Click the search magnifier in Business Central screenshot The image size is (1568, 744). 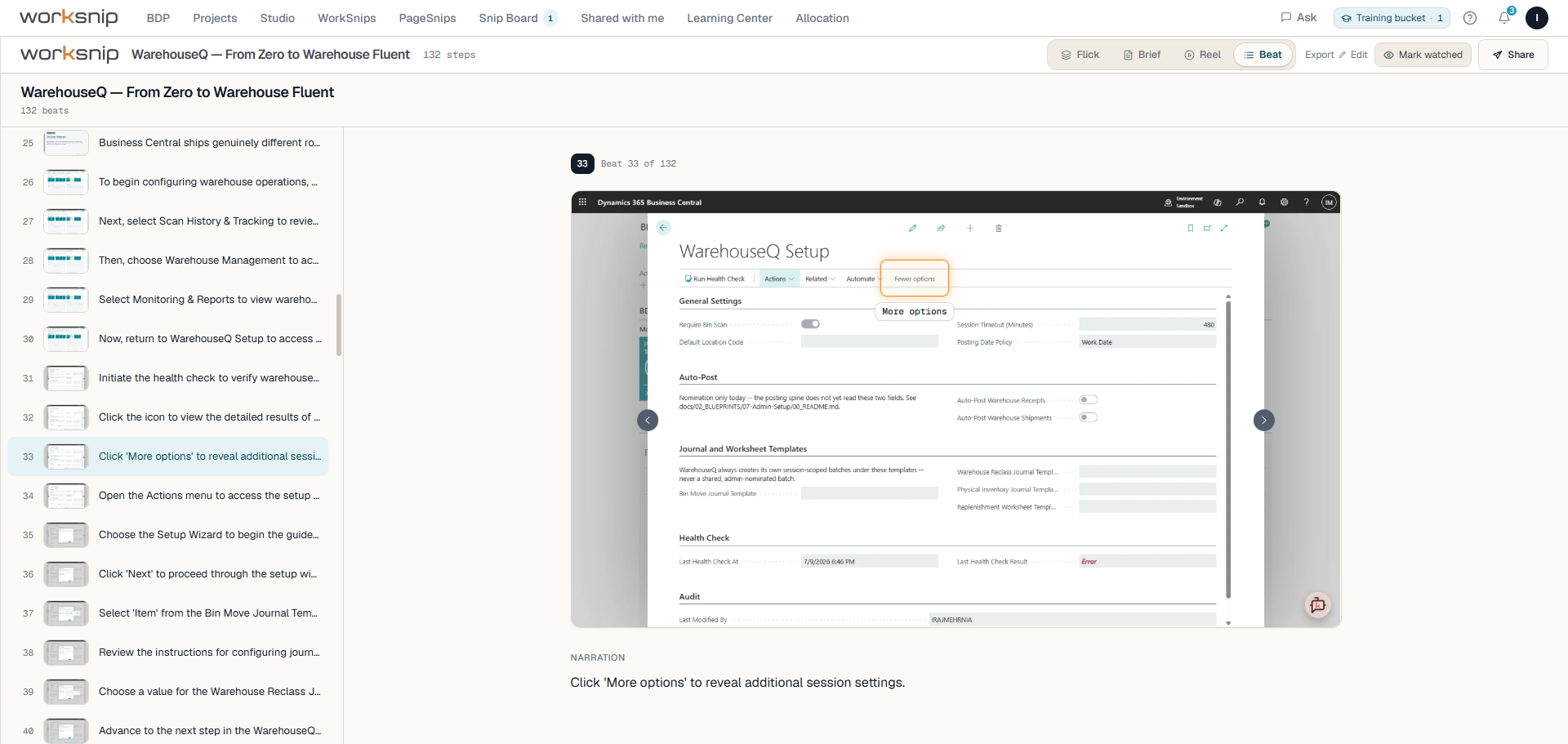click(1240, 202)
